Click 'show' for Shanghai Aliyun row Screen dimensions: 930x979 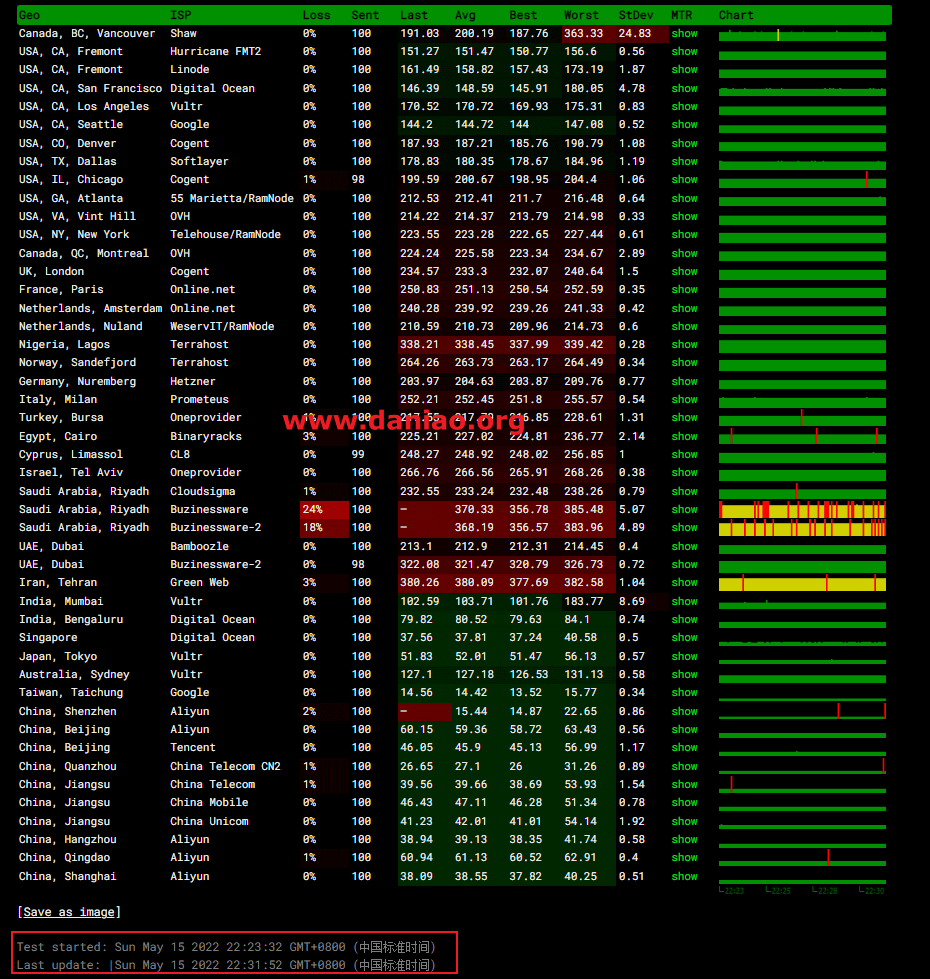pos(684,877)
